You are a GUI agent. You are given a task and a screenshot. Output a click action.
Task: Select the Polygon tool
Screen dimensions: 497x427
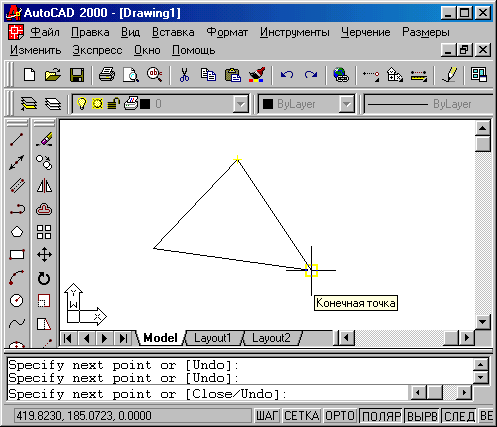[17, 232]
